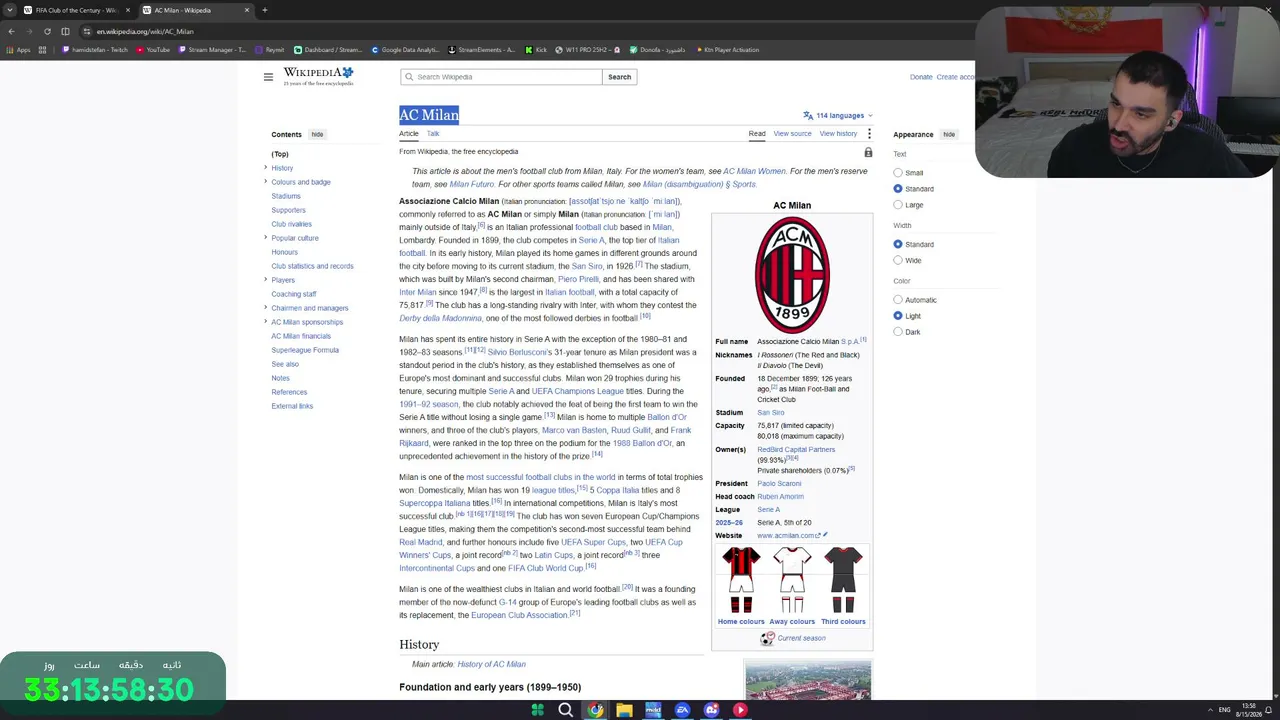
Task: Select Wide page width
Action: [898, 260]
